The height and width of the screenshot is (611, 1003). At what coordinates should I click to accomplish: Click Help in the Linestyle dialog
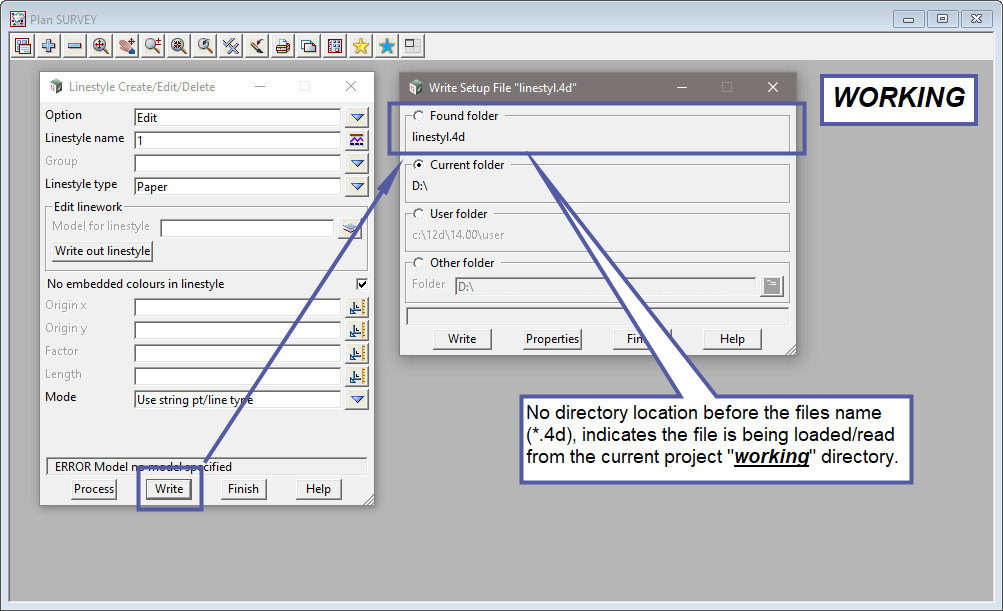(318, 489)
